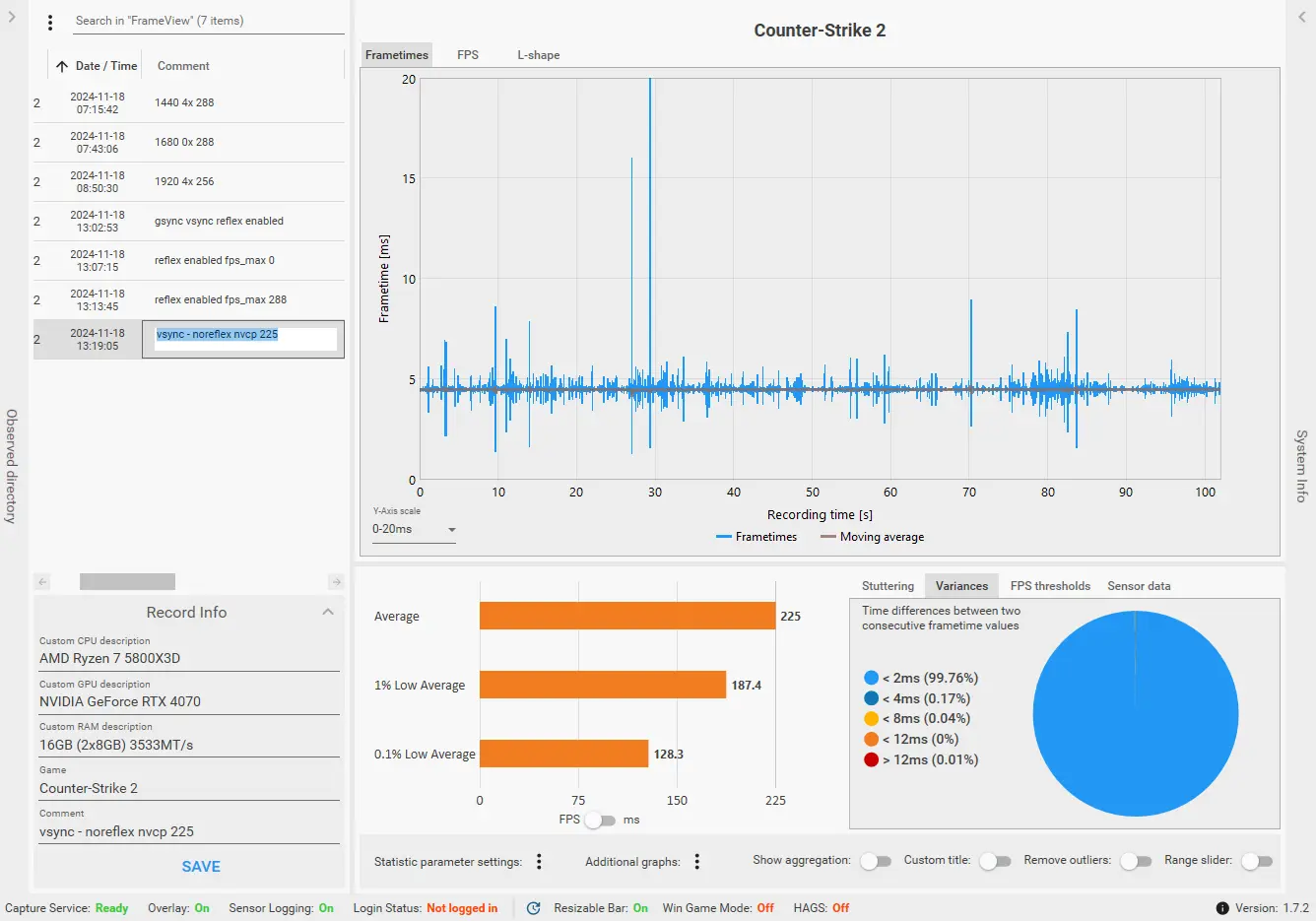Click the 1% Low Average bar
This screenshot has width=1316, height=921.
(x=603, y=685)
